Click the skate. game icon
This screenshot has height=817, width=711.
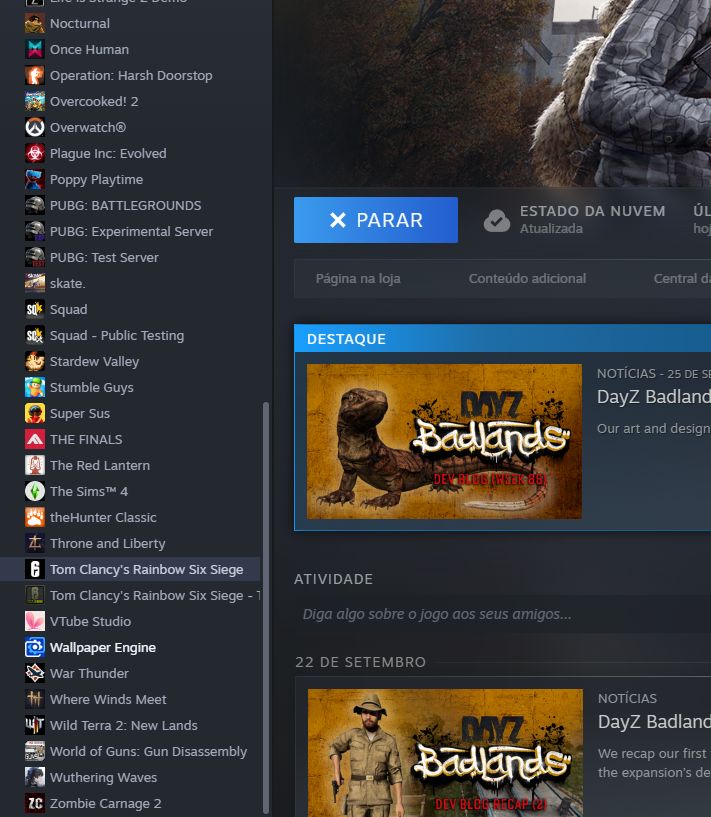point(35,283)
